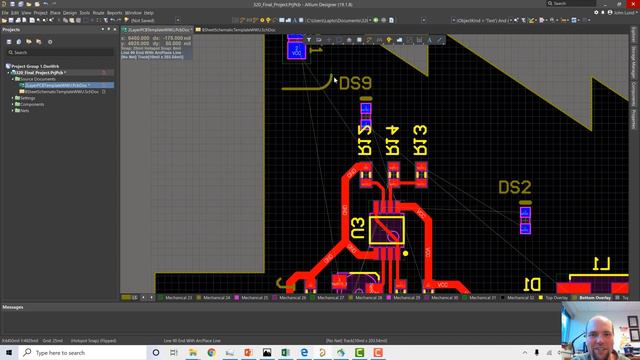
Task: Expand the Nets folder
Action: point(13,111)
